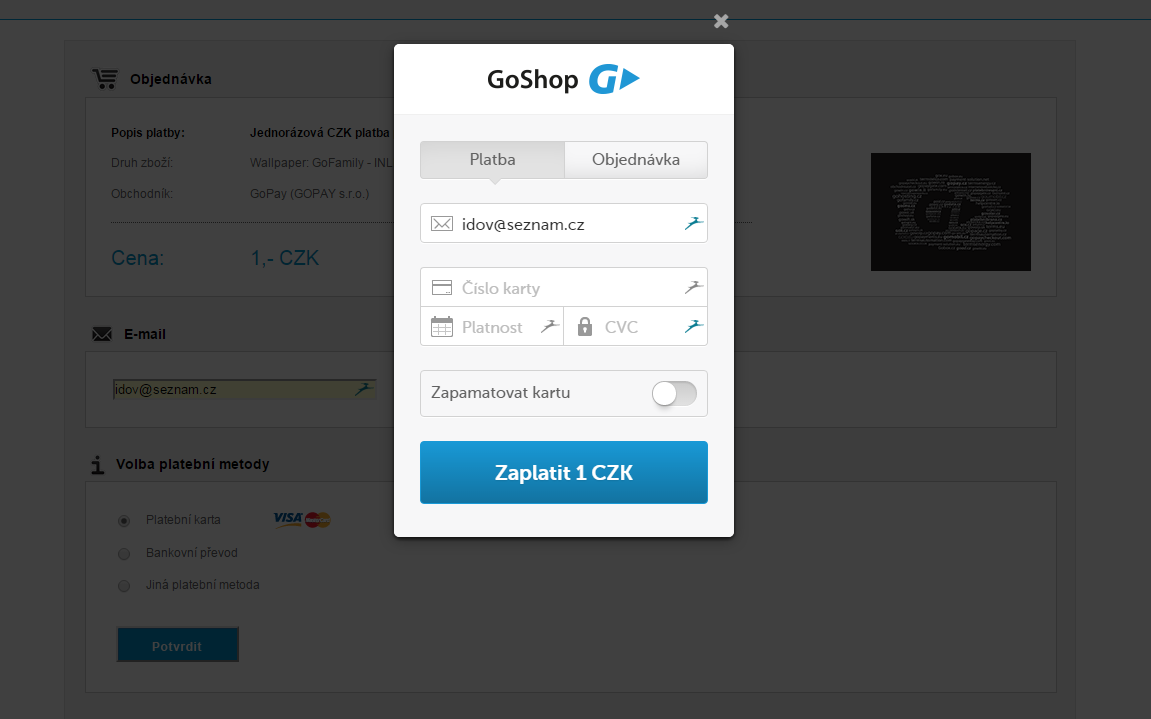Switch to the Objednávka tab
Image resolution: width=1151 pixels, height=719 pixels.
tap(636, 159)
